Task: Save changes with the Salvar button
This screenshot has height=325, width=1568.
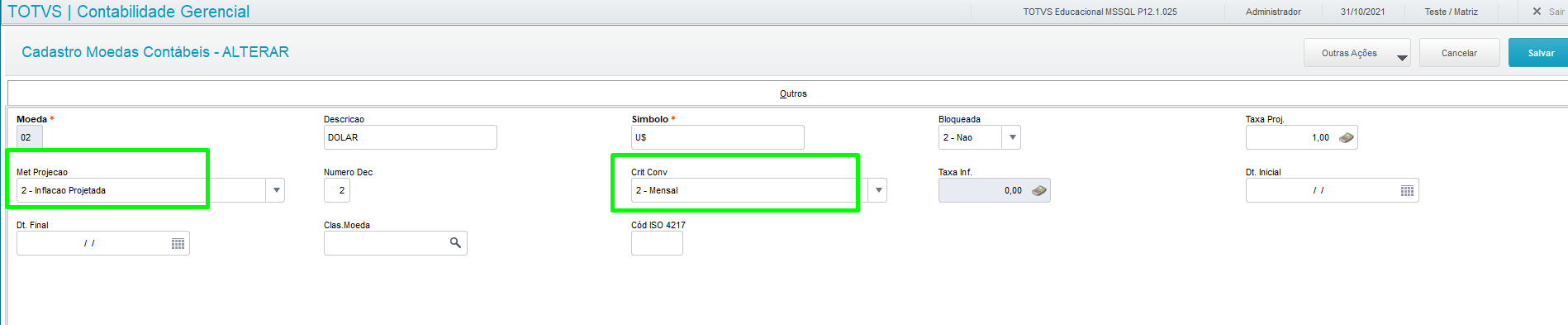Action: point(1538,53)
